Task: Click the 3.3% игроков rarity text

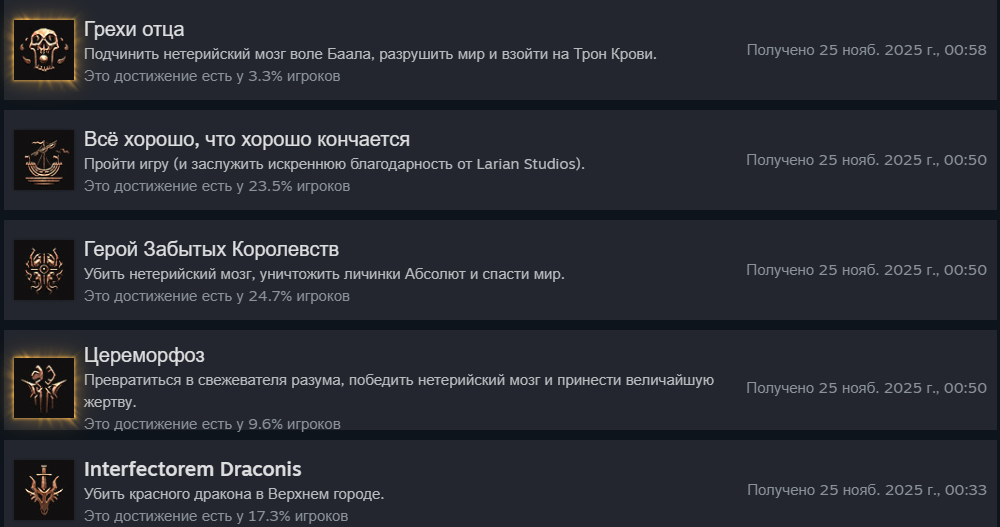Action: (211, 76)
